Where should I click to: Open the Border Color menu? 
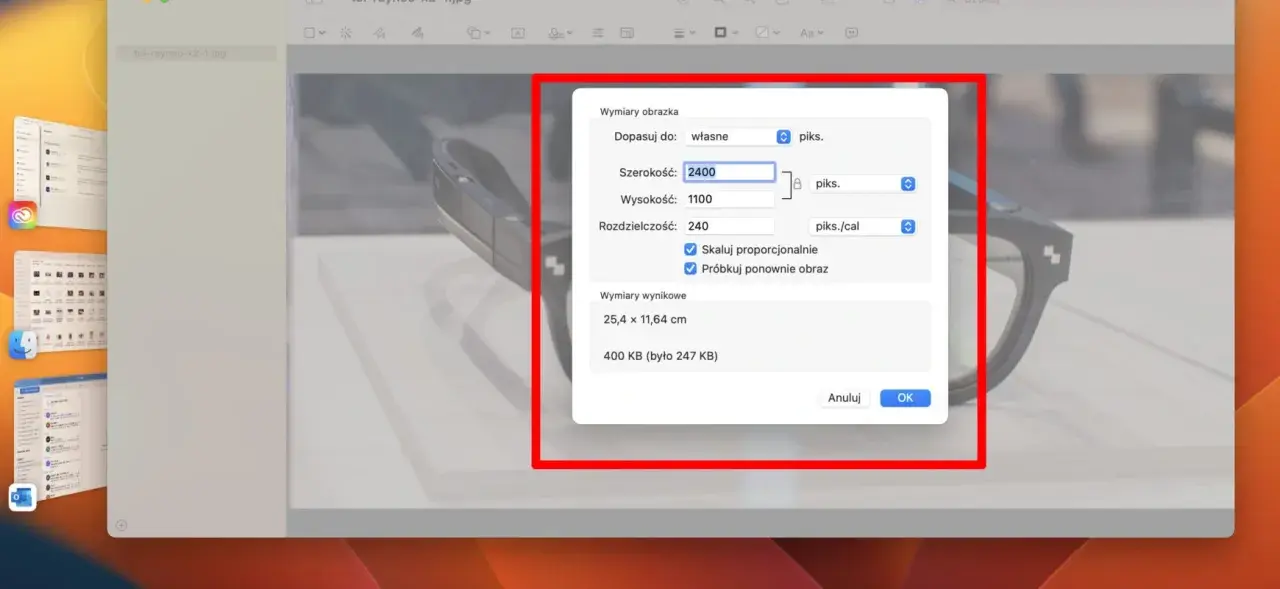coord(726,33)
